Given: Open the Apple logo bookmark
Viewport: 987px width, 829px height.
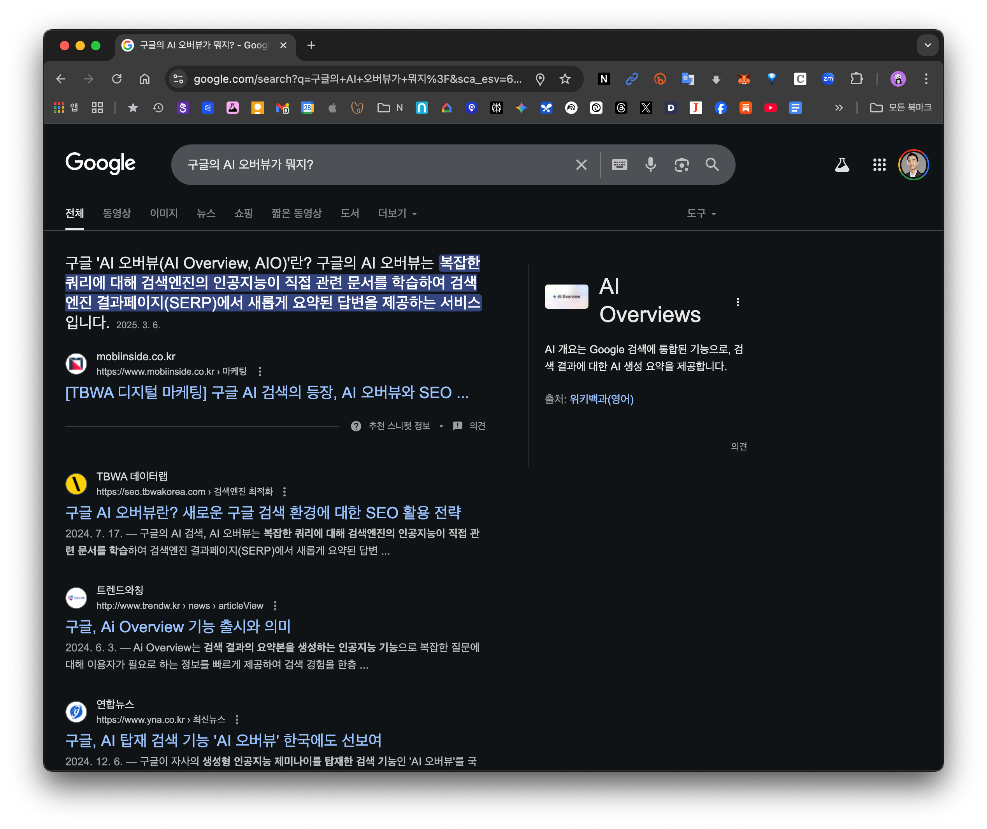Looking at the screenshot, I should tap(332, 108).
